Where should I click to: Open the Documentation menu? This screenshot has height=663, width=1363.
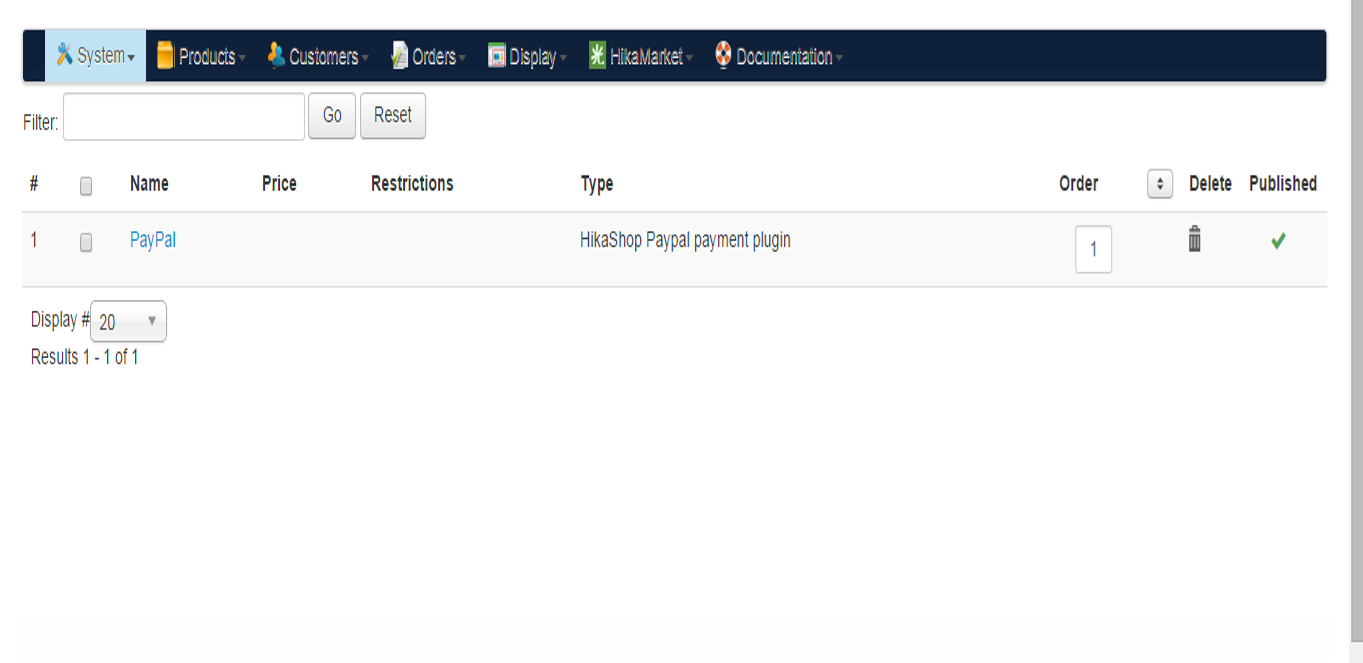point(778,56)
